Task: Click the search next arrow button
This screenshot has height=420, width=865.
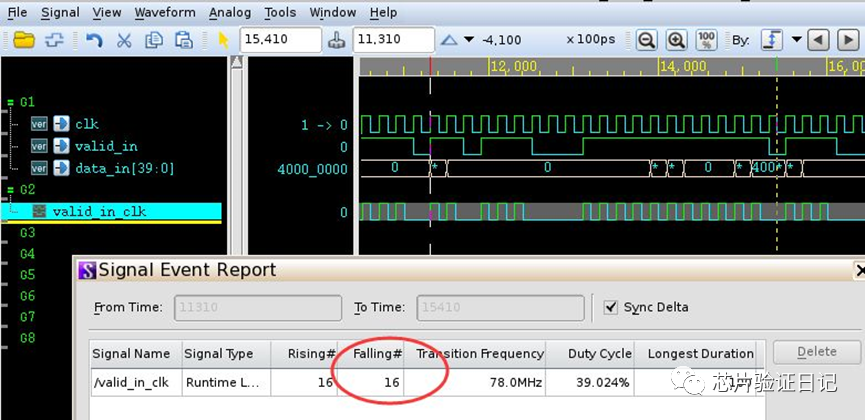Action: [x=848, y=40]
